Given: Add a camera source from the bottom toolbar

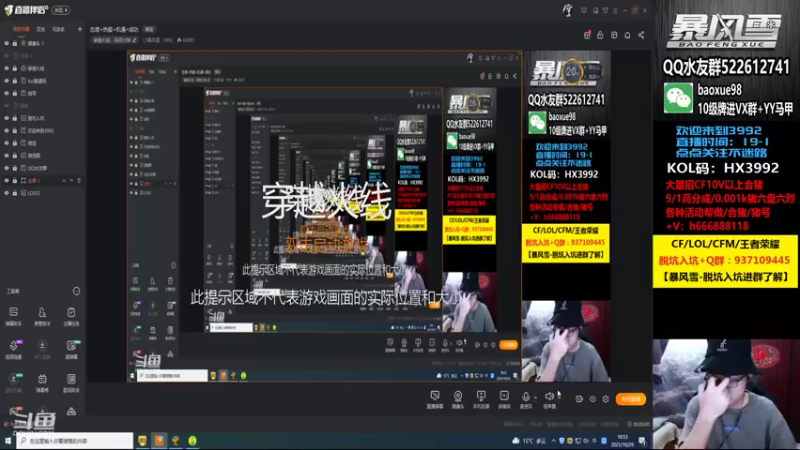Looking at the screenshot, I should point(458,399).
